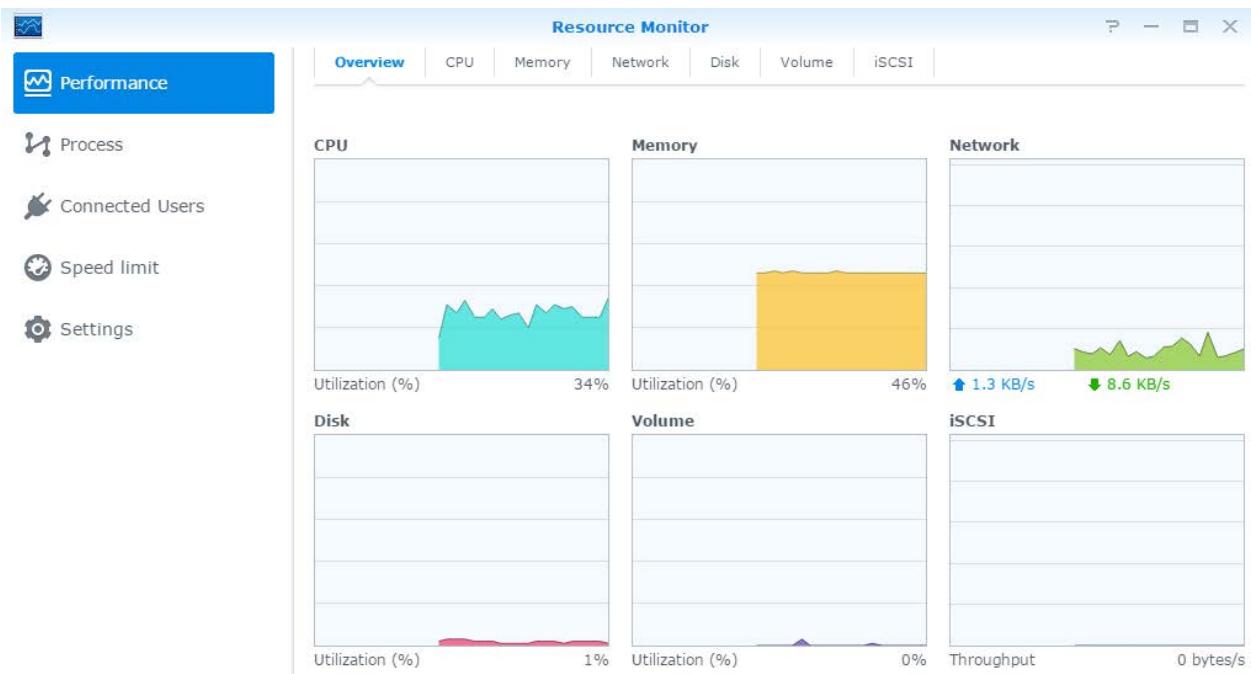The height and width of the screenshot is (674, 1251).
Task: Click the Speed limit gauge icon
Action: click(37, 268)
